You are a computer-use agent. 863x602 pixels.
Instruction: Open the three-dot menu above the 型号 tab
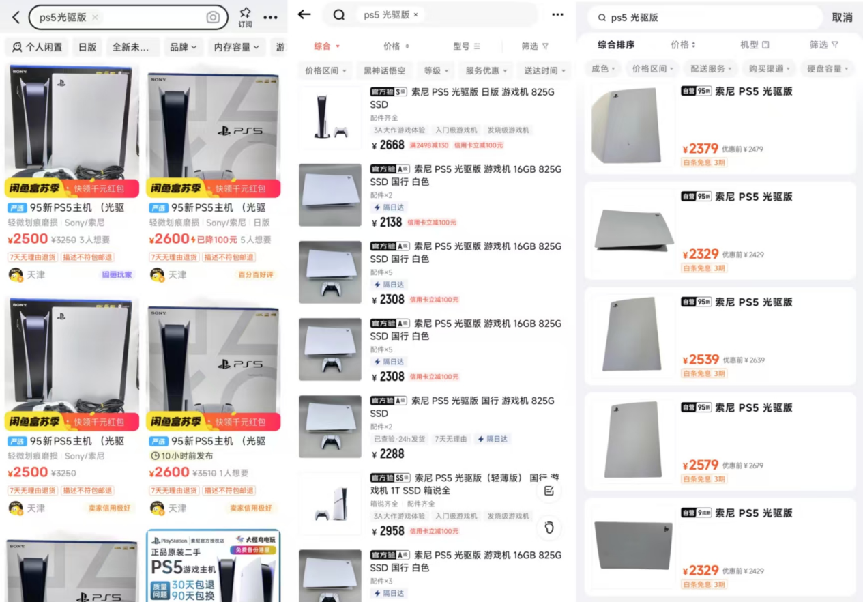558,15
